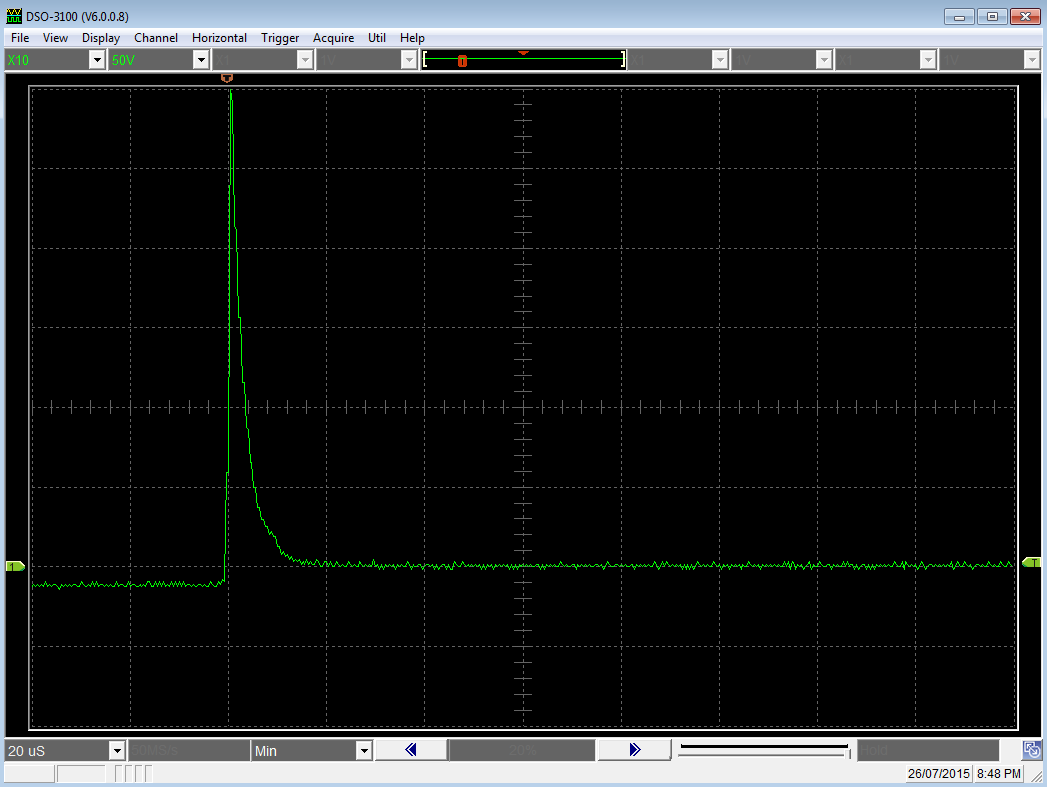Open the Util menu
Image resolution: width=1047 pixels, height=787 pixels.
(x=377, y=38)
